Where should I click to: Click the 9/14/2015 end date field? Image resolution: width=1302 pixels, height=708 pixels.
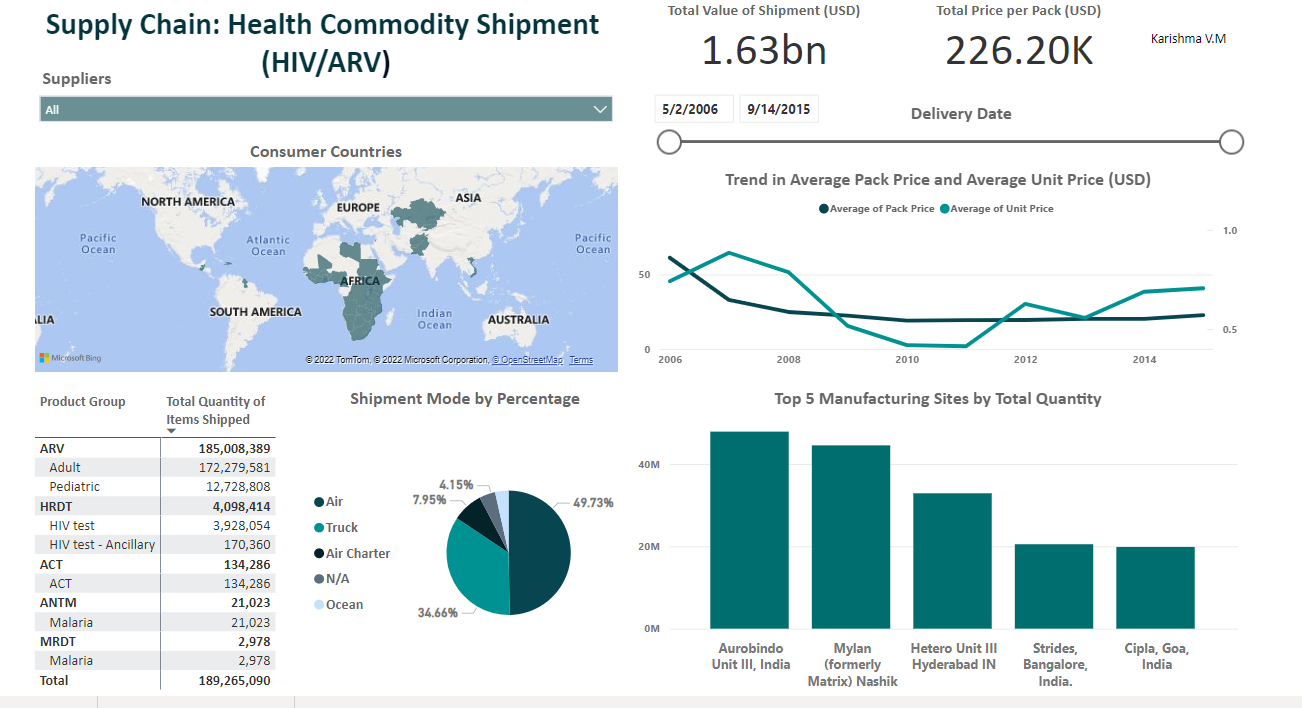779,108
